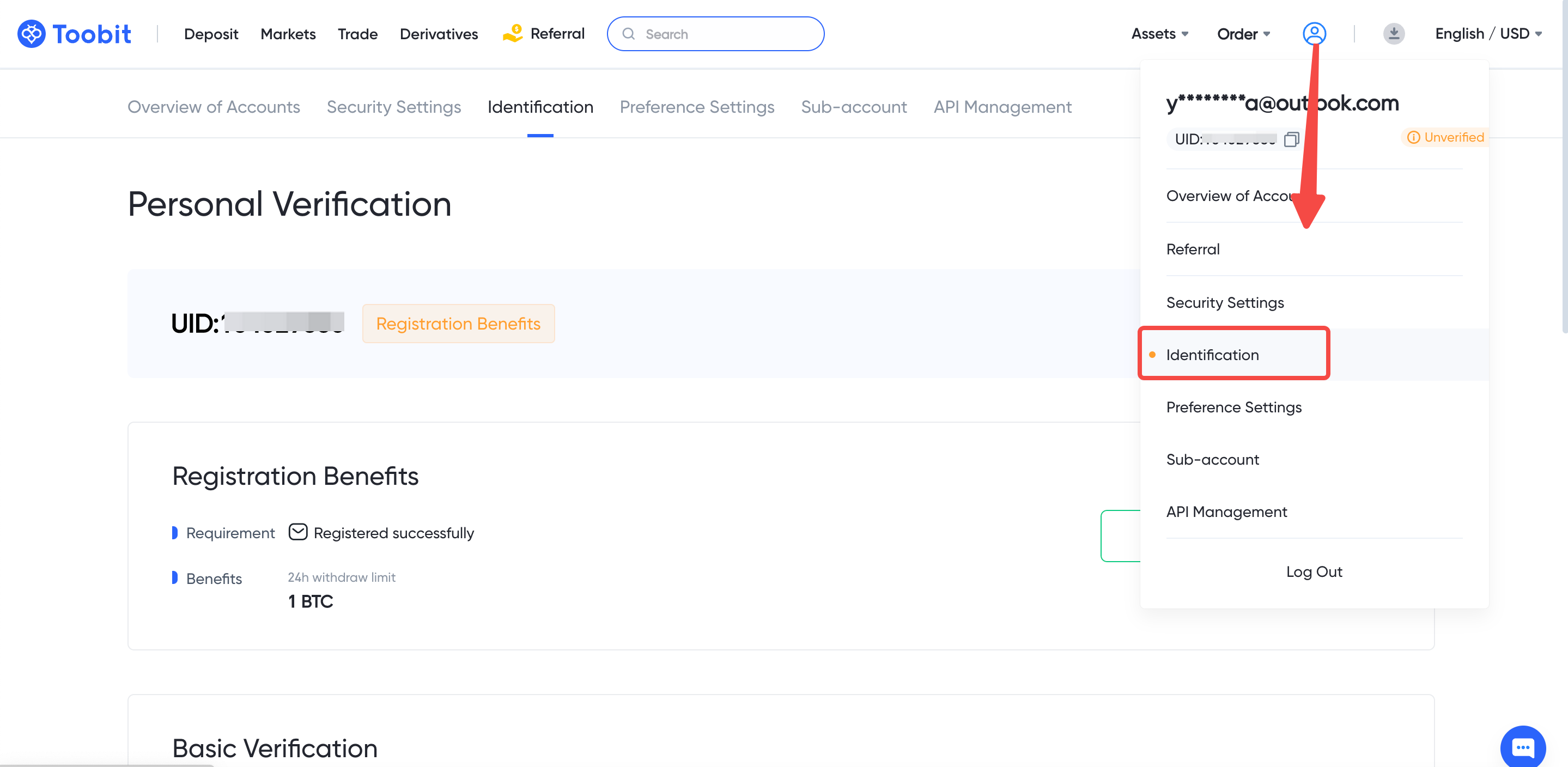1568x767 pixels.
Task: Expand the Order dropdown
Action: tap(1243, 34)
